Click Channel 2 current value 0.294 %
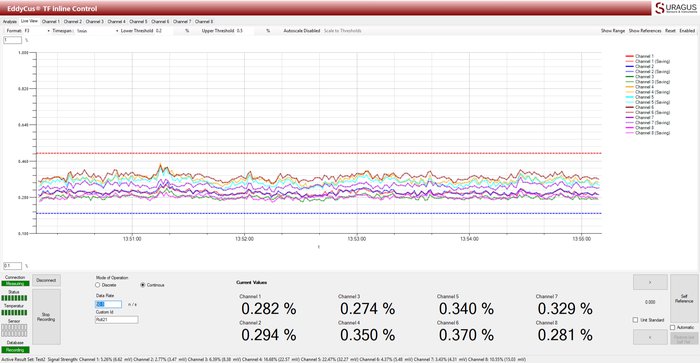This screenshot has height=363, width=700. (x=269, y=335)
